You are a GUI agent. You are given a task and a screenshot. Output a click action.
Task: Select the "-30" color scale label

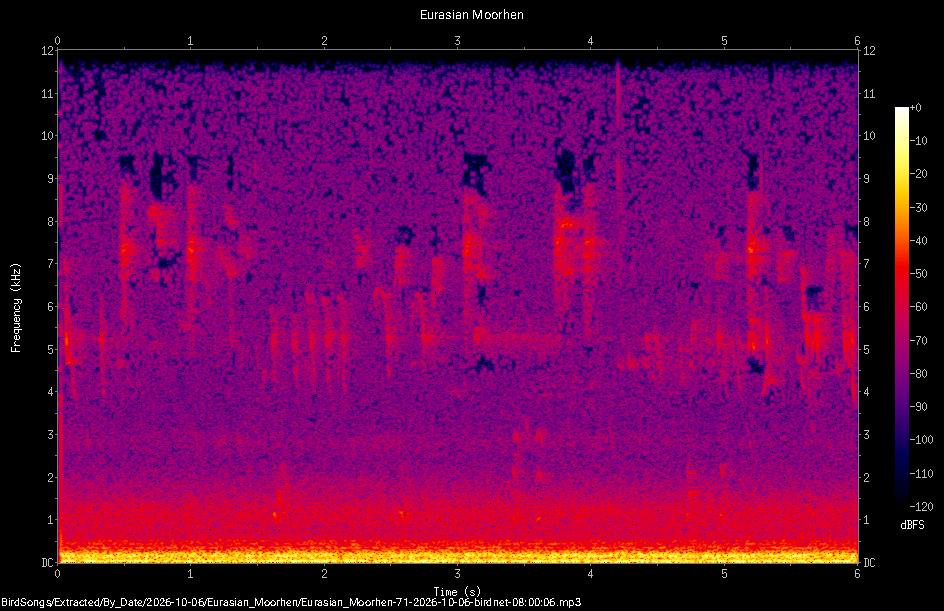click(x=919, y=208)
